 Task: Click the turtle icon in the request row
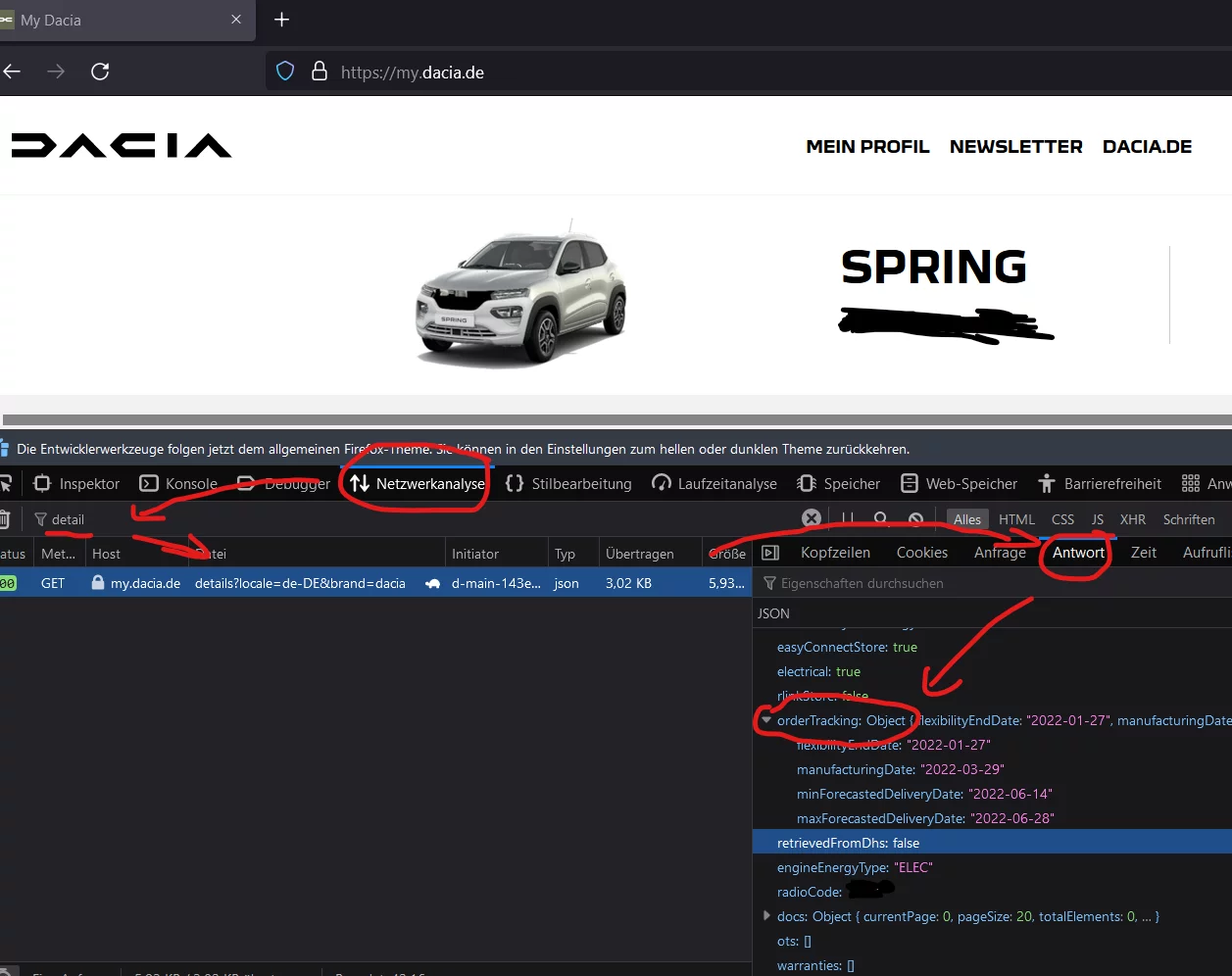coord(432,583)
